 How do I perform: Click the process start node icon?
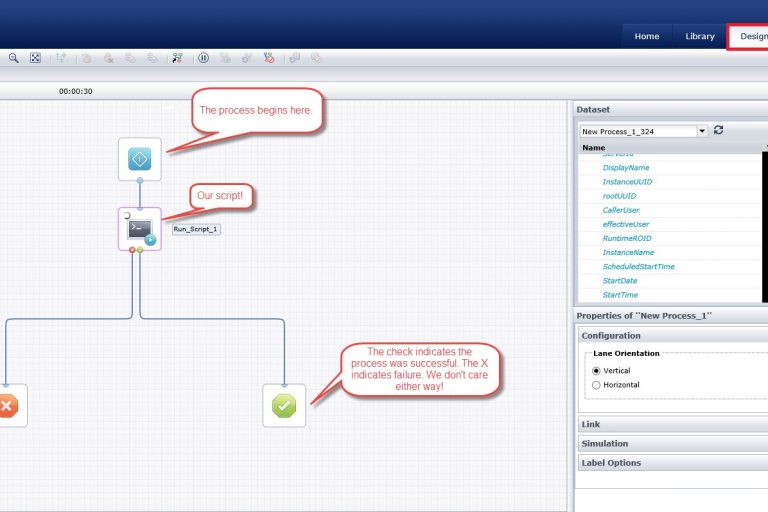pyautogui.click(x=139, y=159)
